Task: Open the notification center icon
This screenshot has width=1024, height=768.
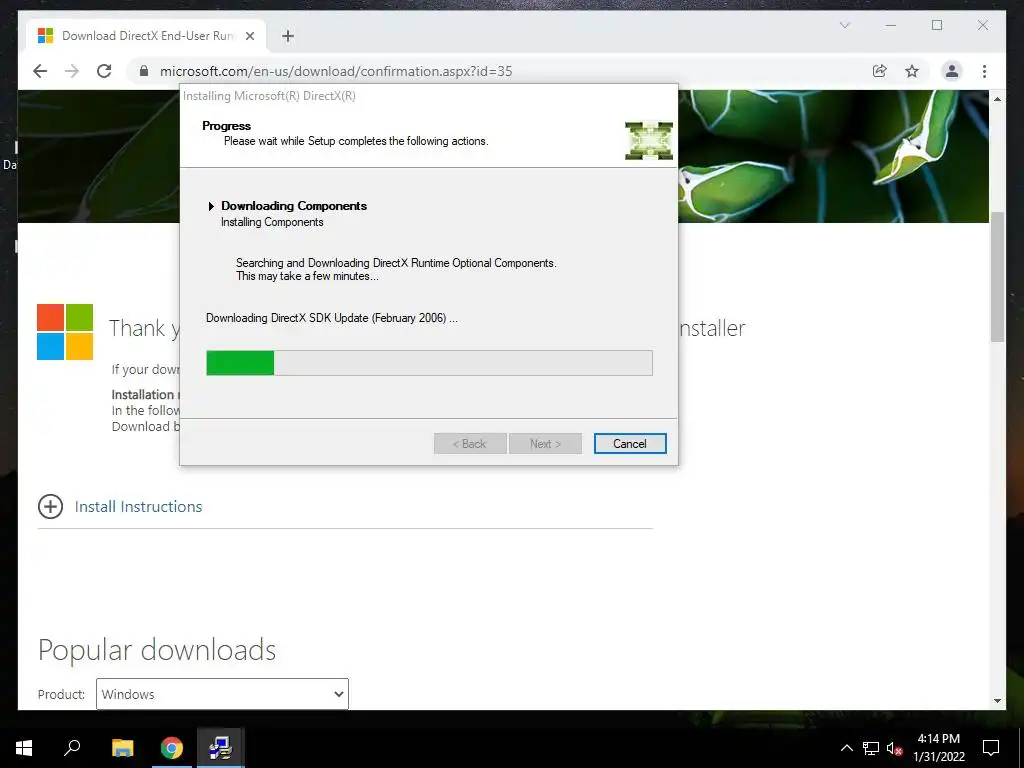Action: 991,748
